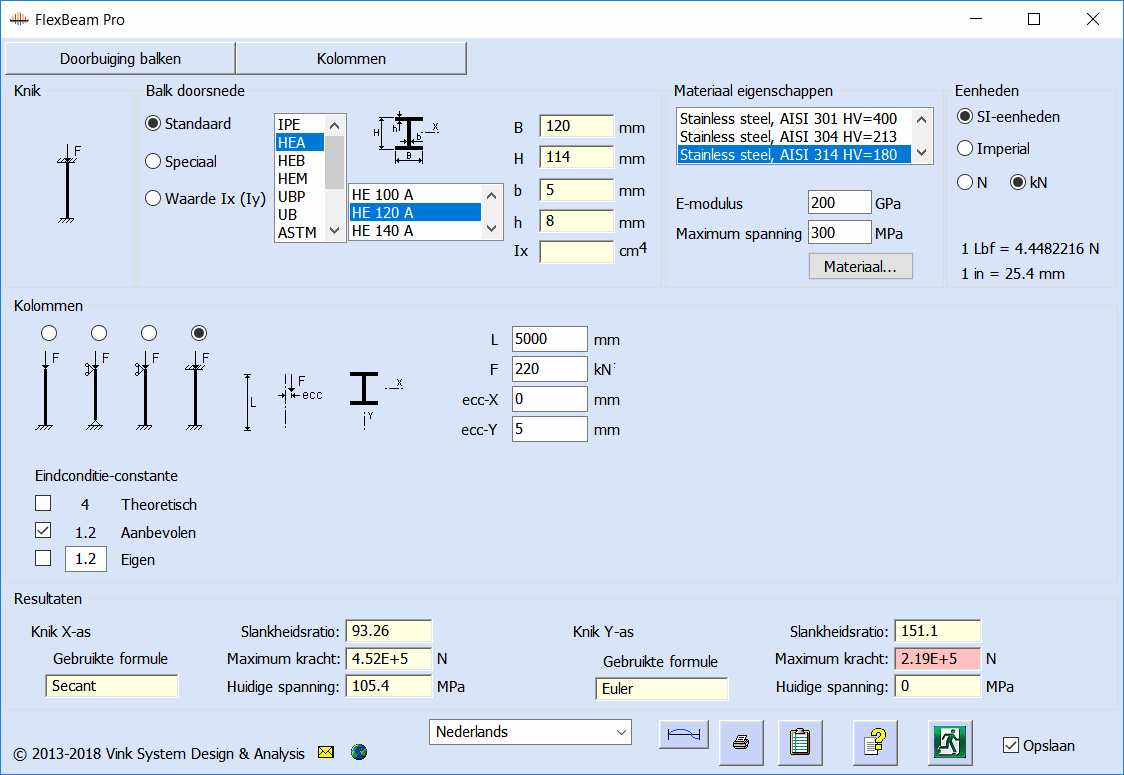
Task: Click the ecc-Y input field
Action: coord(550,429)
